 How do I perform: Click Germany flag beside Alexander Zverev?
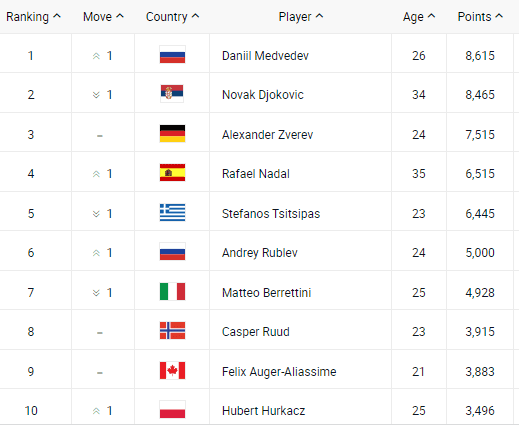click(x=172, y=134)
